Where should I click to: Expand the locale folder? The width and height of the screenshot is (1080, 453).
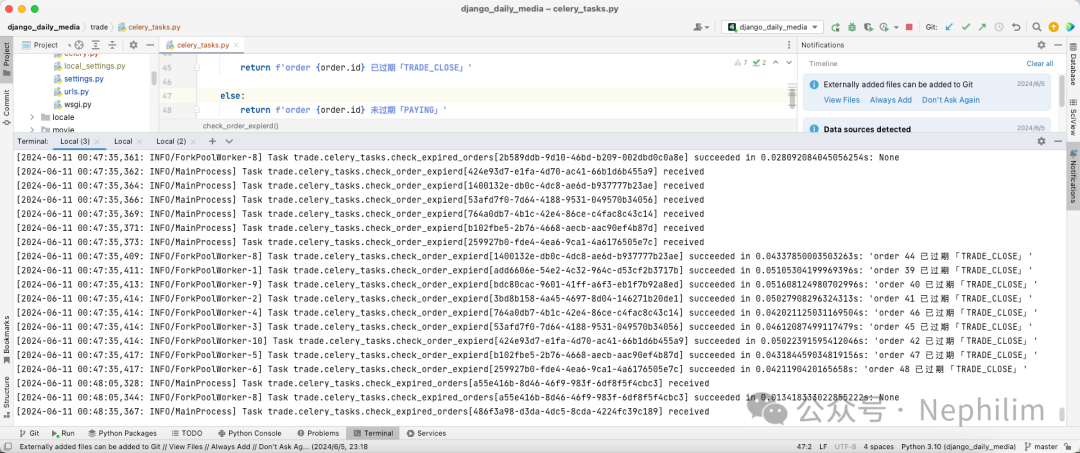pyautogui.click(x=32, y=117)
